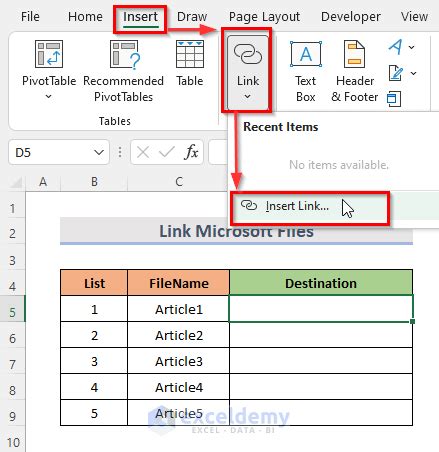Click the List header cell

coord(94,283)
